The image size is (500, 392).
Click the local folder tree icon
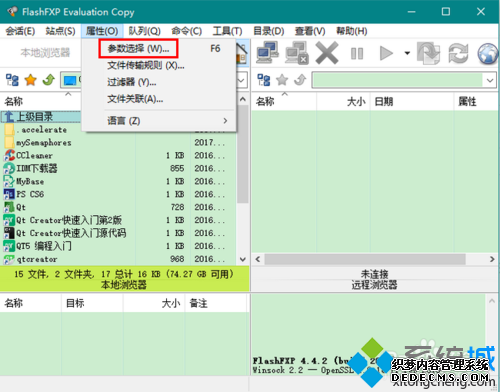(12, 80)
